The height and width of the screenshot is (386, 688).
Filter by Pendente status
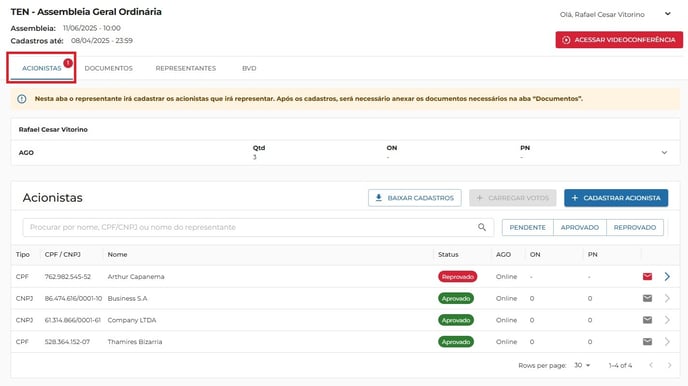point(527,228)
